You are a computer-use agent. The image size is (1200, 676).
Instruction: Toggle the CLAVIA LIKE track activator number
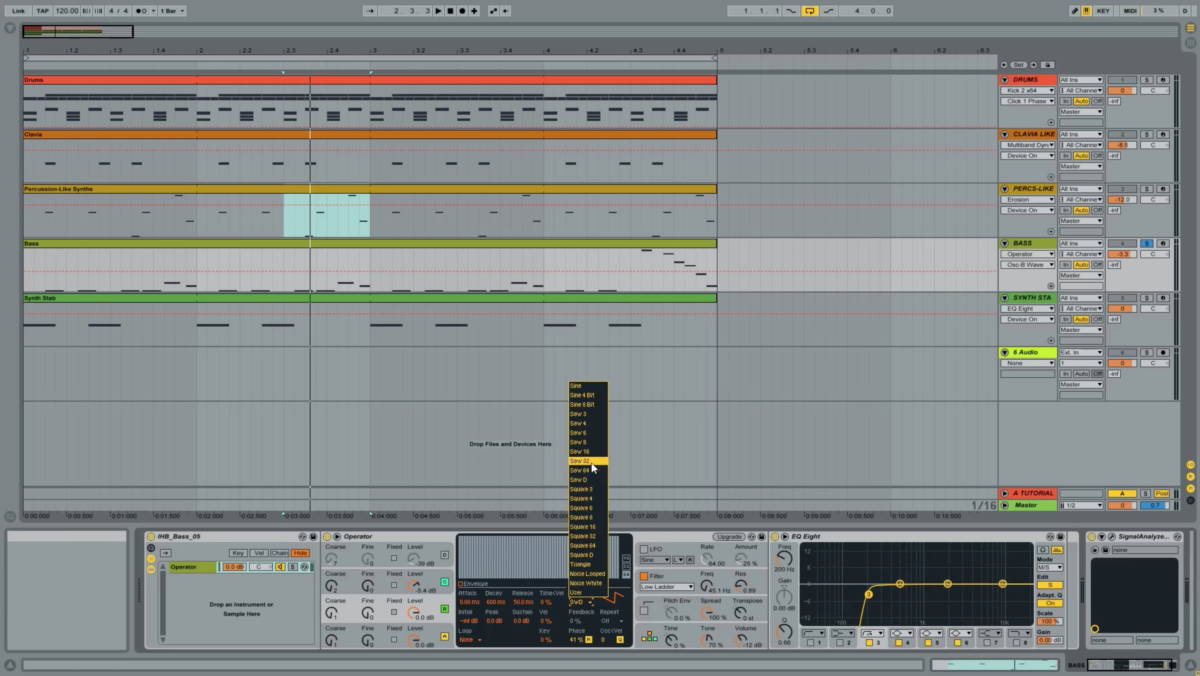(1123, 134)
